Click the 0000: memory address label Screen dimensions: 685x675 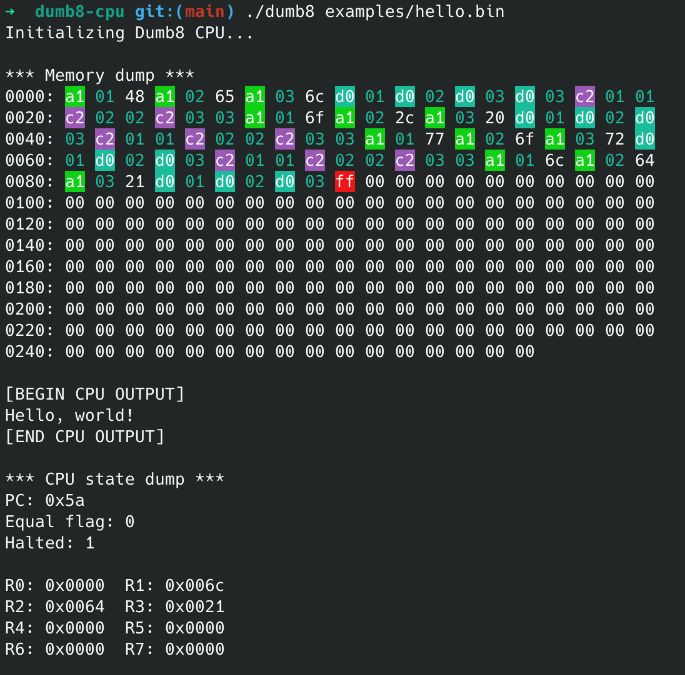click(29, 97)
